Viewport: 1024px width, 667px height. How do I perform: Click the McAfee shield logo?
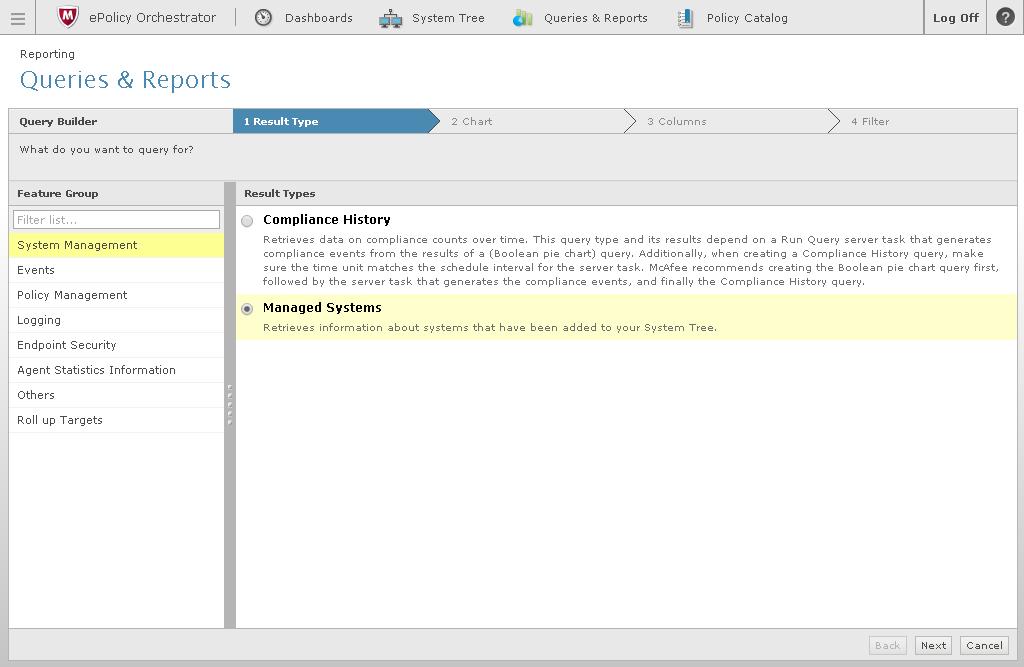[x=68, y=17]
